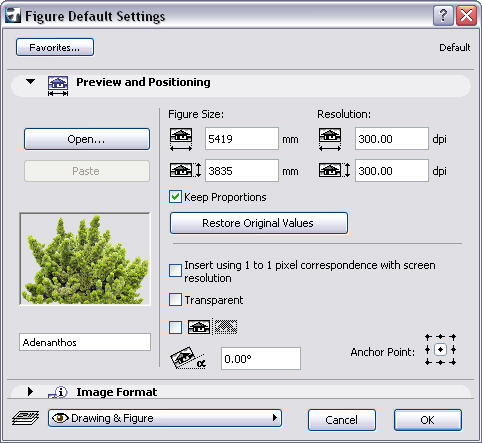Click the figure width field 5419
482x443 pixels.
(242, 139)
